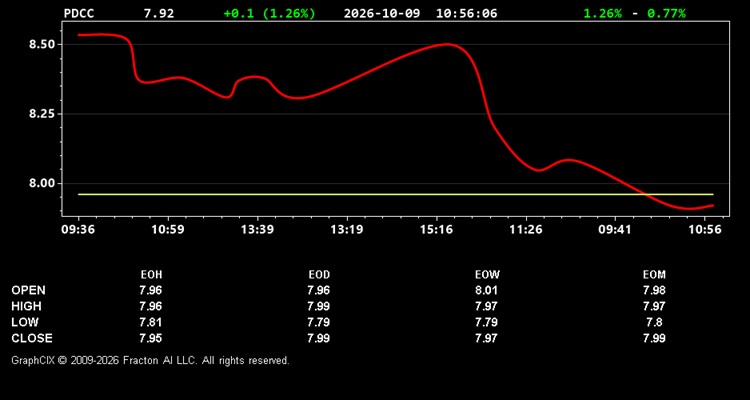Click the EOW LOW value 7.79
This screenshot has width=750, height=400.
tap(486, 322)
